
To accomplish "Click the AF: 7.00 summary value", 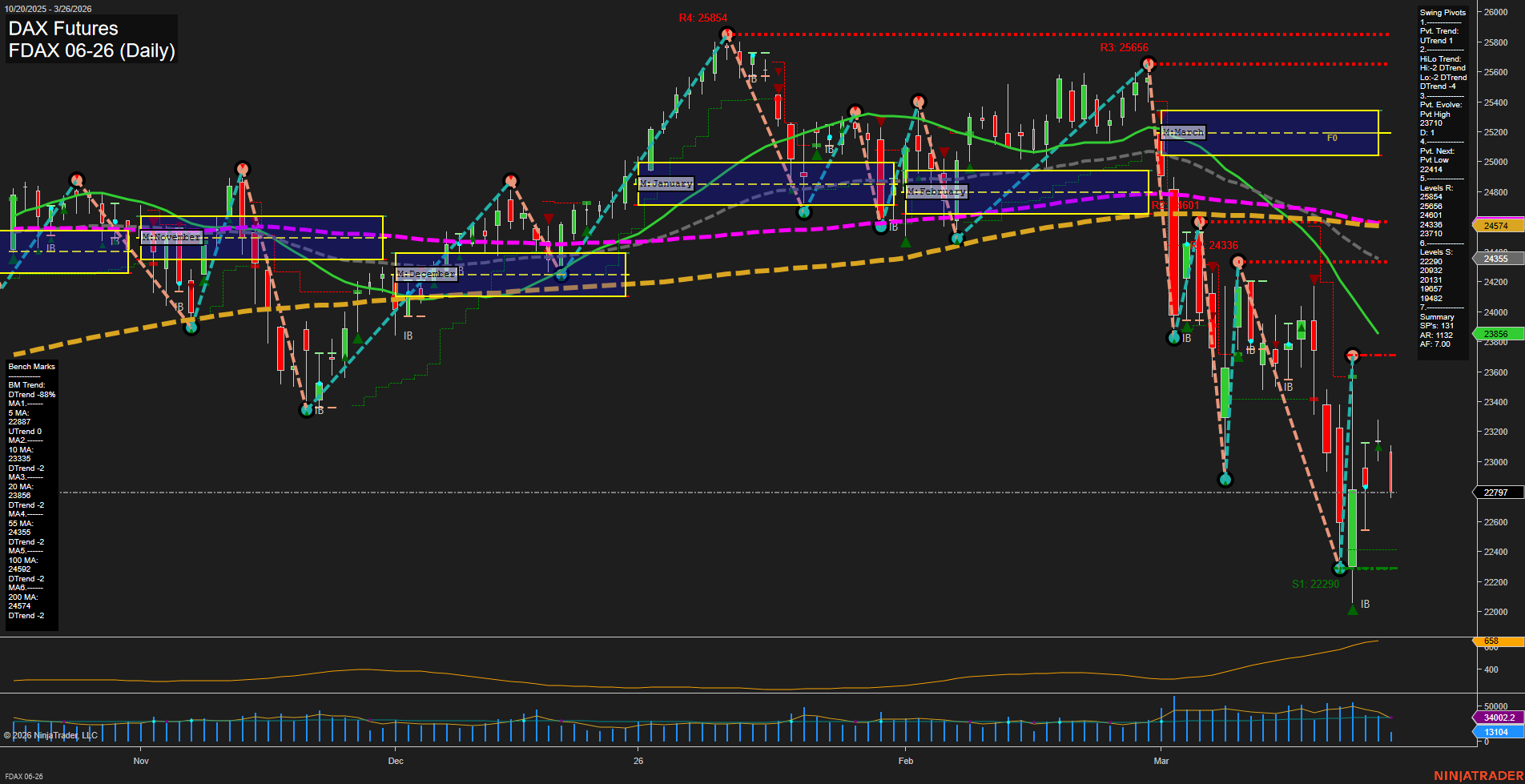I will 1435,344.
